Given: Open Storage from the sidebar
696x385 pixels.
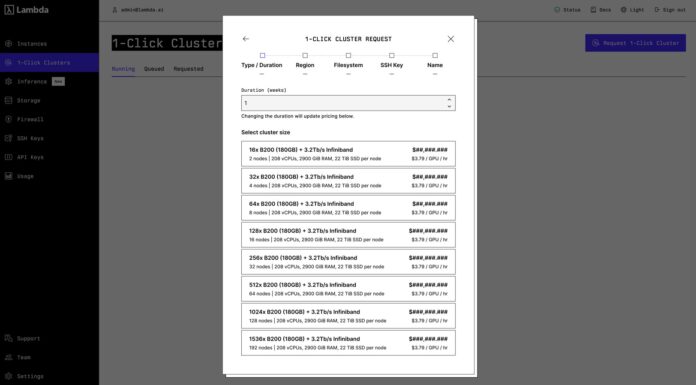Looking at the screenshot, I should 28,100.
